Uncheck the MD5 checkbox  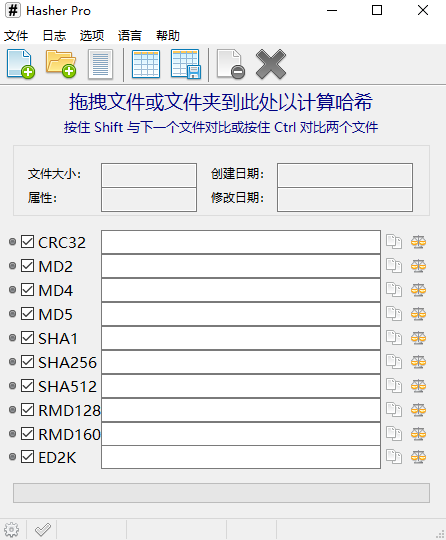click(27, 314)
